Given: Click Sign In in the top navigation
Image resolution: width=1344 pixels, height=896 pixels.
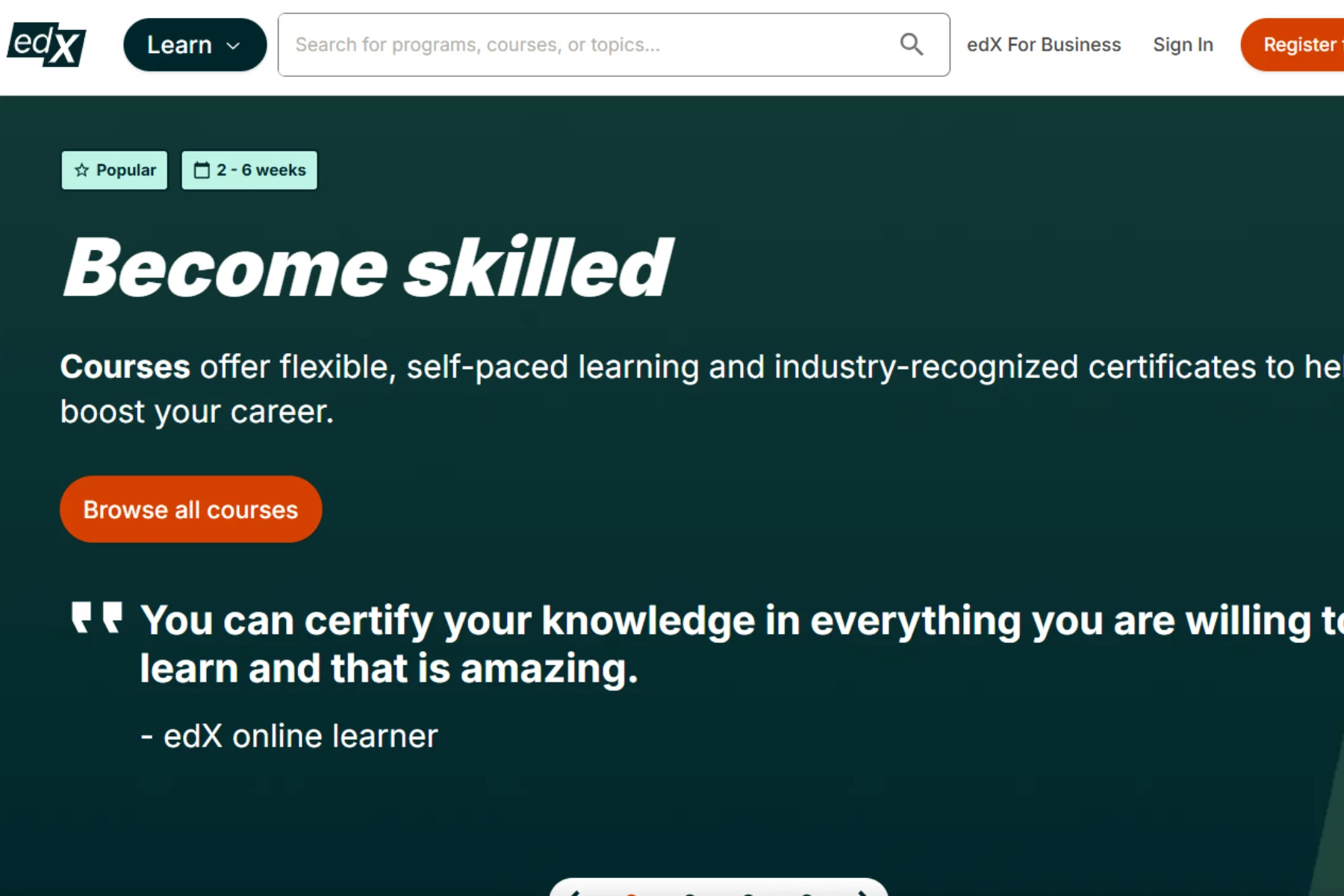Looking at the screenshot, I should click(x=1183, y=44).
